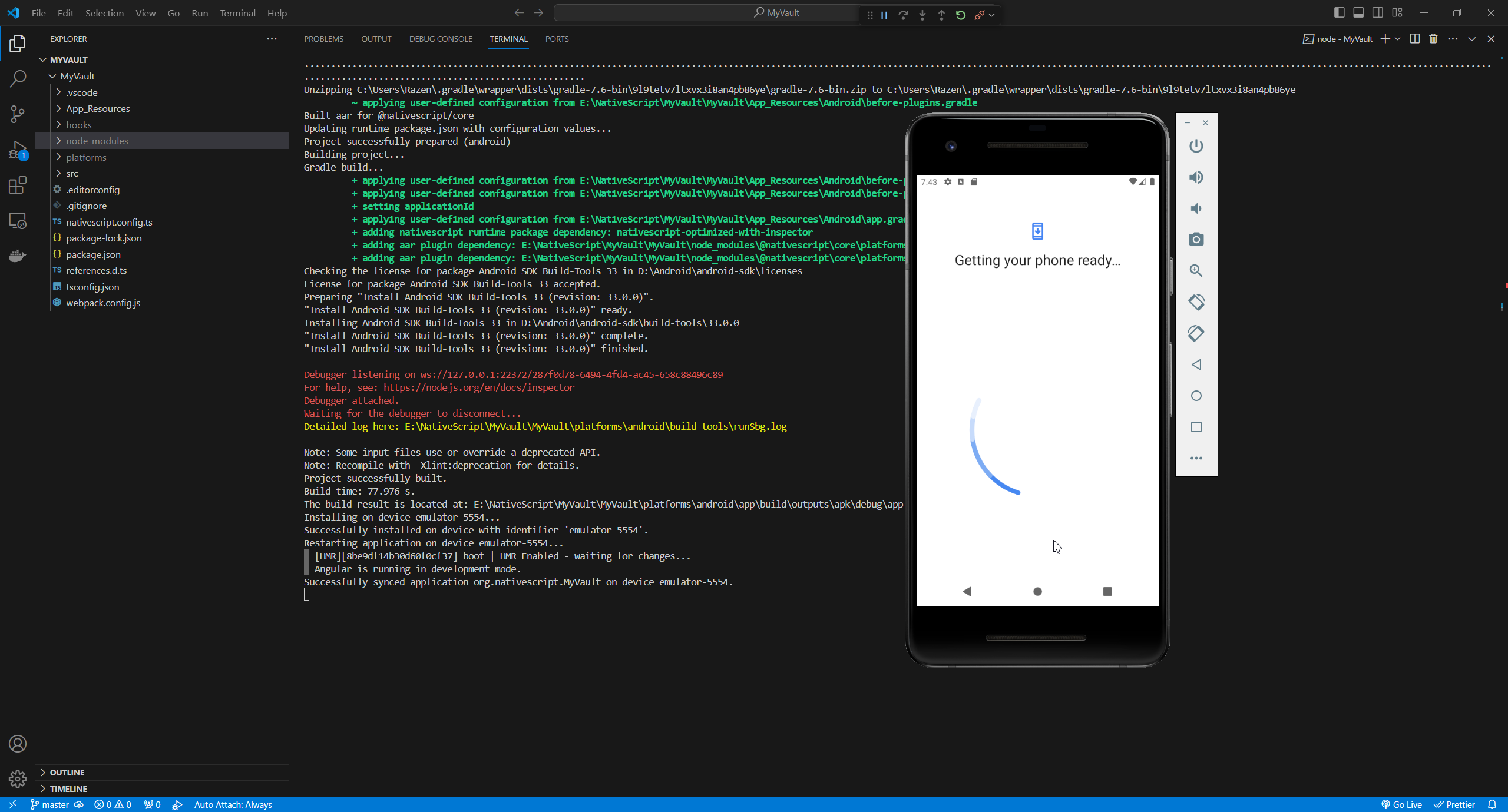The image size is (1508, 812).
Task: Open Run and Debug view
Action: click(x=18, y=150)
